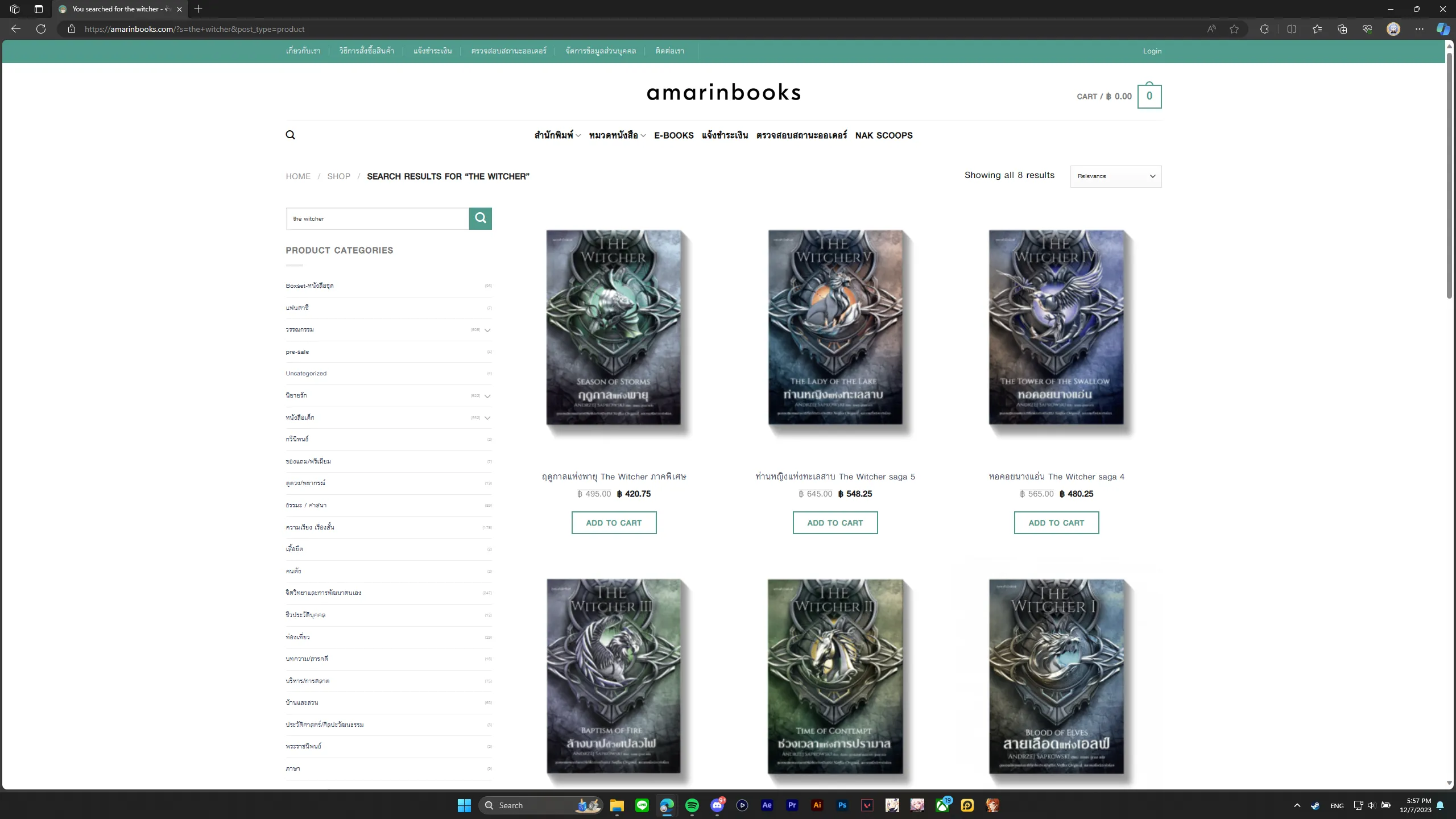1456x819 pixels.
Task: Add page to favorites with the star icon
Action: [x=1234, y=29]
